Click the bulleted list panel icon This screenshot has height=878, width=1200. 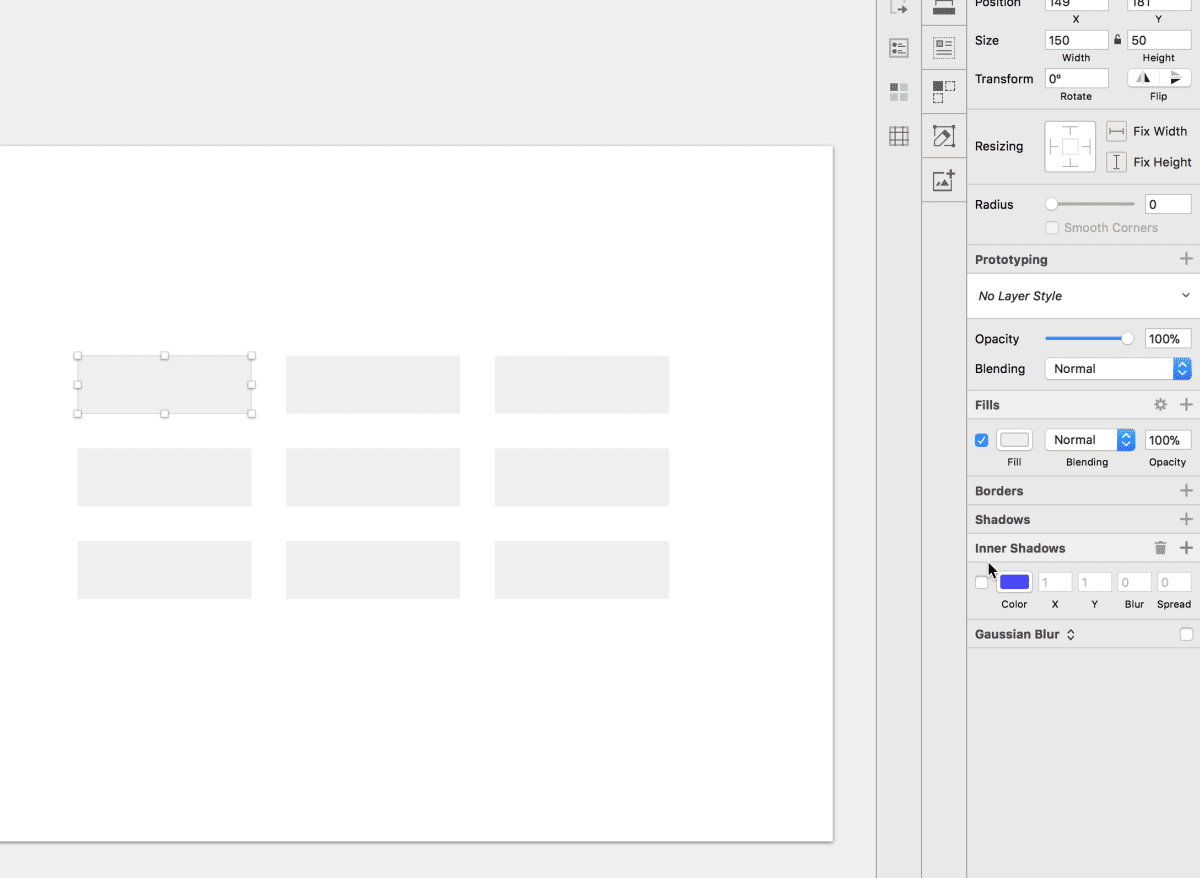(899, 48)
